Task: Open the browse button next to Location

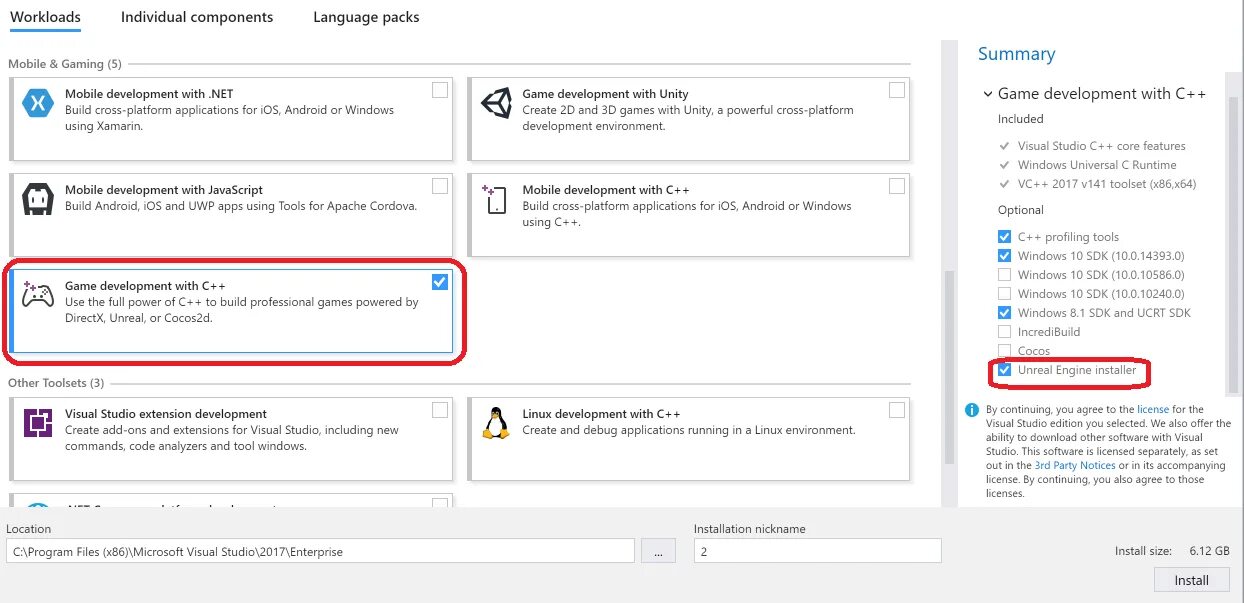Action: [658, 551]
